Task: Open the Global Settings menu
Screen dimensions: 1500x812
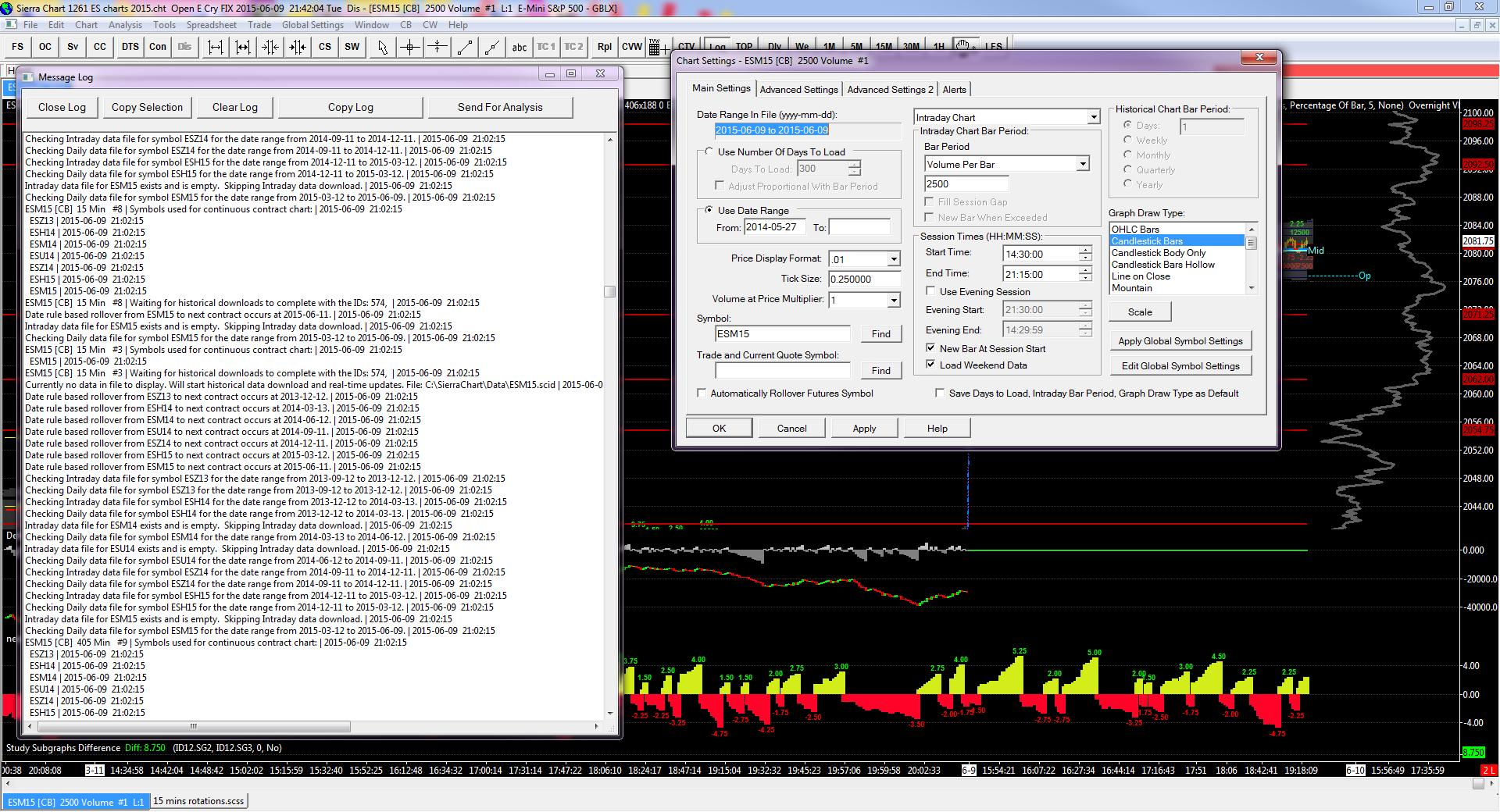Action: (x=312, y=25)
